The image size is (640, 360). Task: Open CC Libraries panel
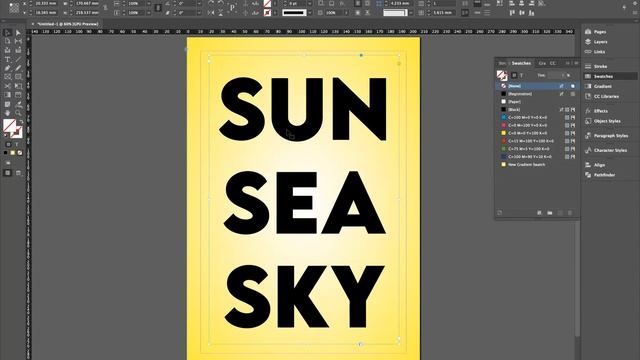[x=602, y=96]
